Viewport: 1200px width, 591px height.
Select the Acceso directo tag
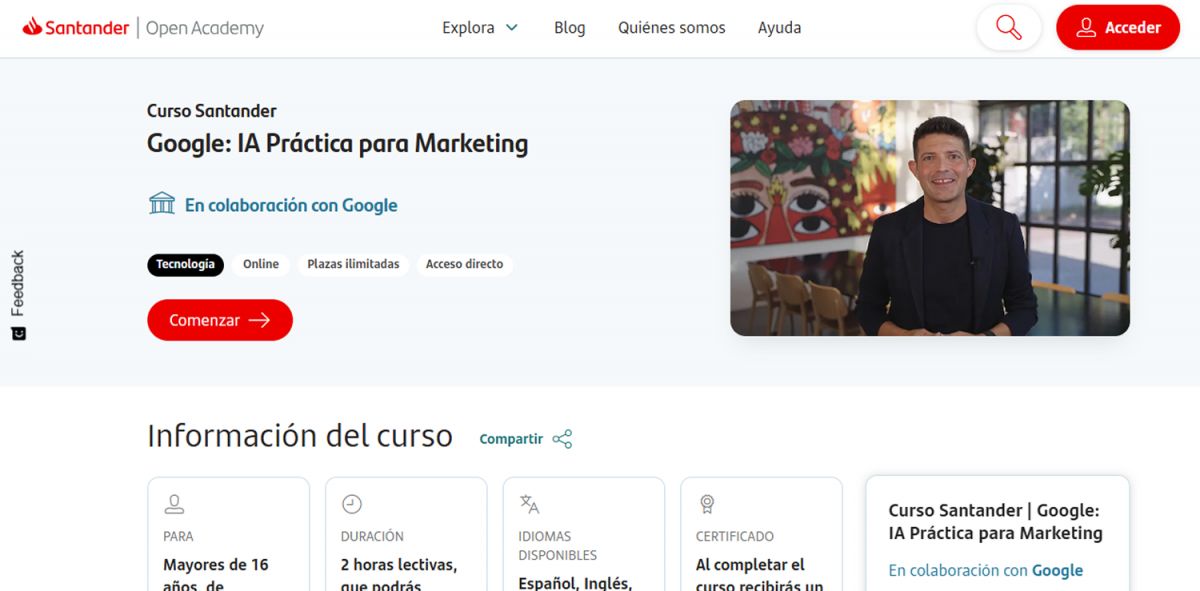coord(464,264)
